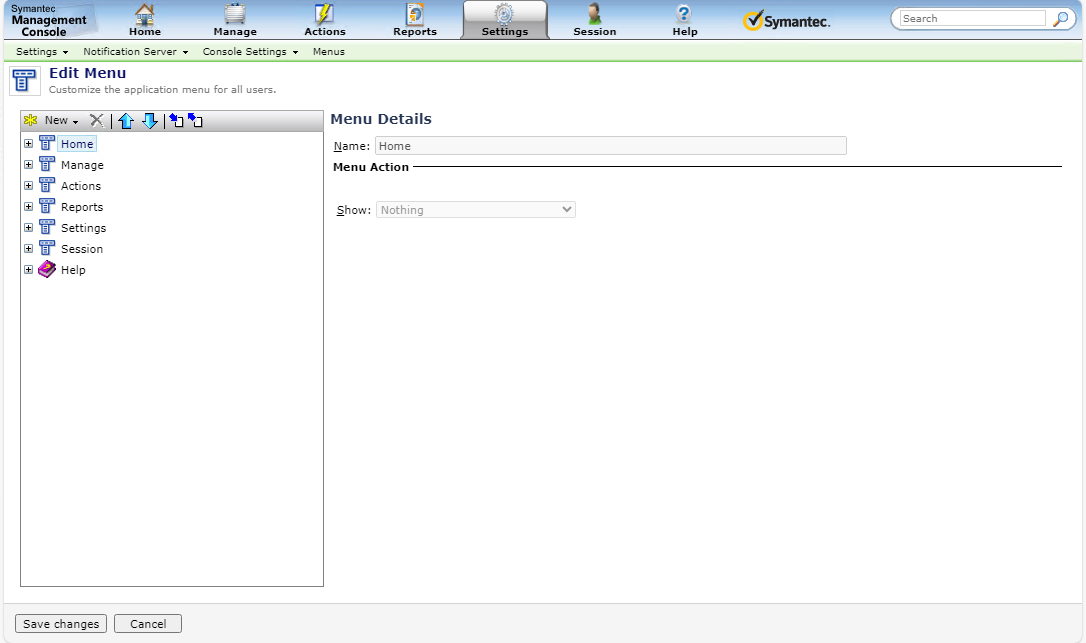Open the Help tab in top navigation
The image size is (1086, 643).
tap(684, 20)
